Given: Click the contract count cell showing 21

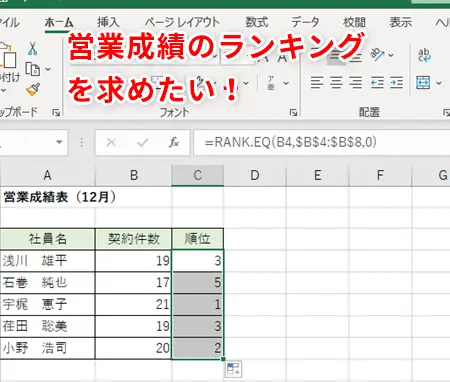Looking at the screenshot, I should coord(134,304).
